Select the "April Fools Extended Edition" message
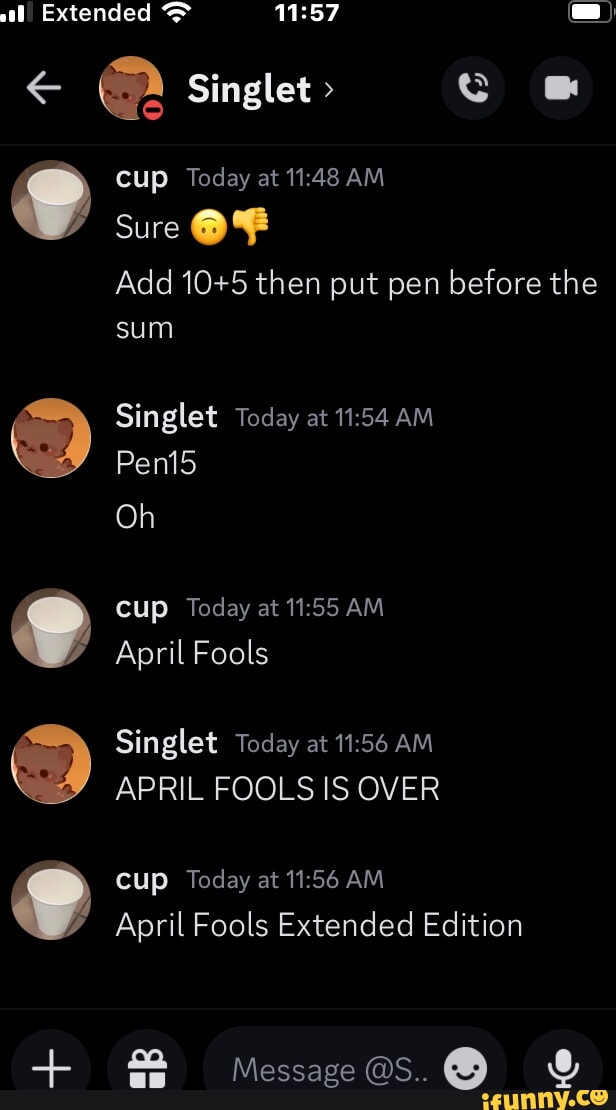Viewport: 616px width, 1110px height. 319,925
